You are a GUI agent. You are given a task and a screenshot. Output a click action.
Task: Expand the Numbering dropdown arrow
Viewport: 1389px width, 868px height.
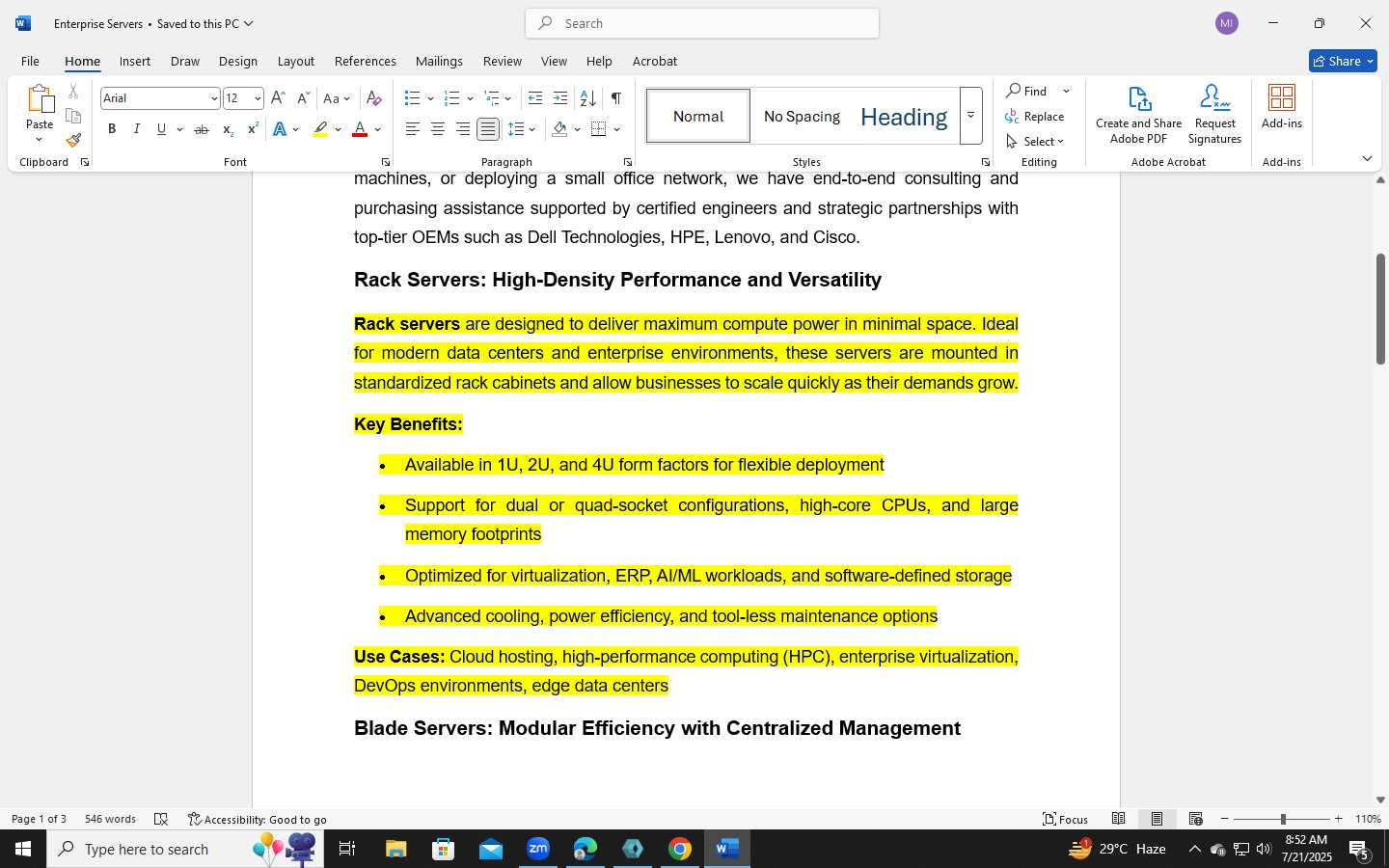[470, 98]
